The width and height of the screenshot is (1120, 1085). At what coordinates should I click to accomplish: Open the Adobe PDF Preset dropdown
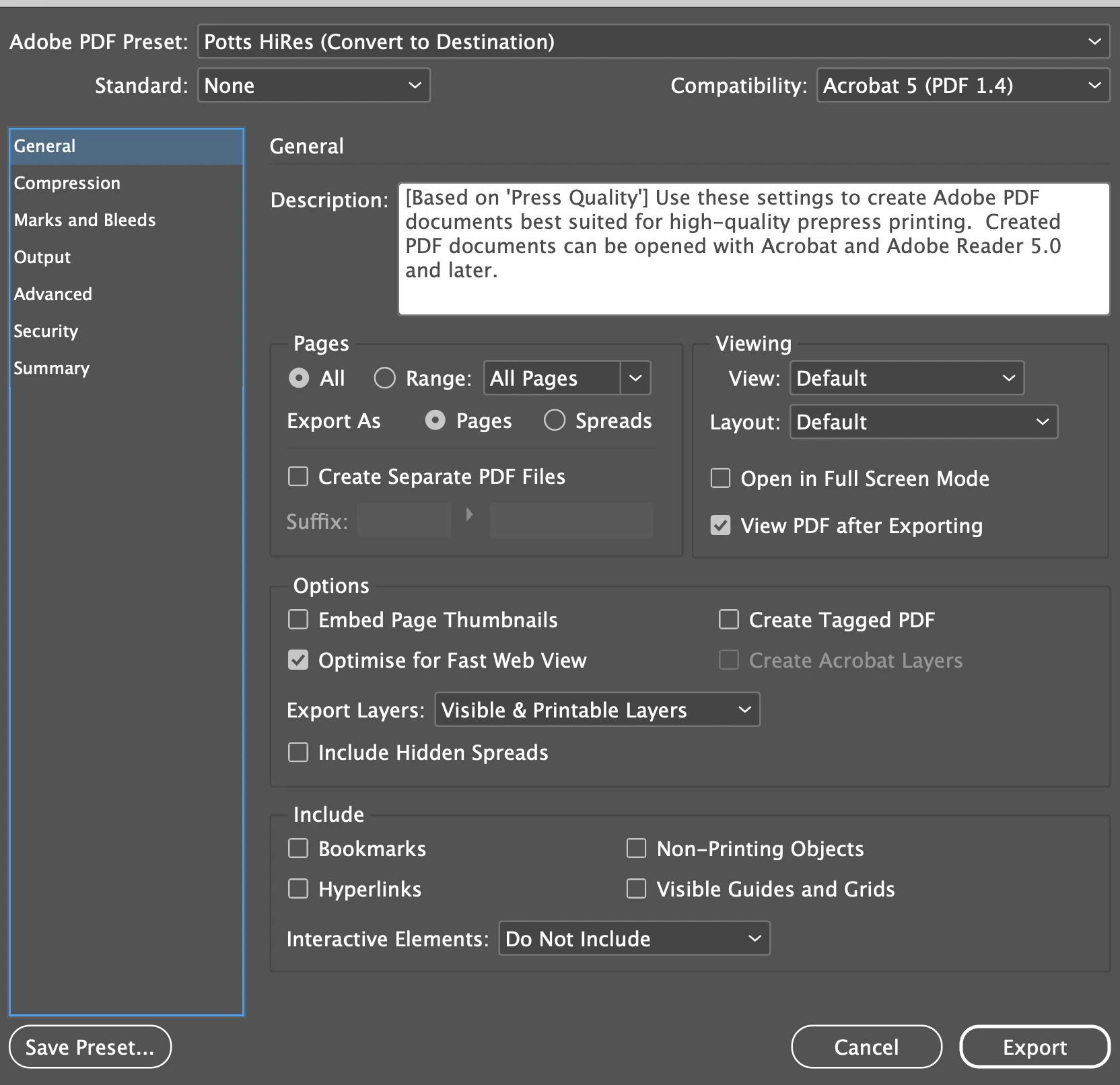tap(653, 42)
